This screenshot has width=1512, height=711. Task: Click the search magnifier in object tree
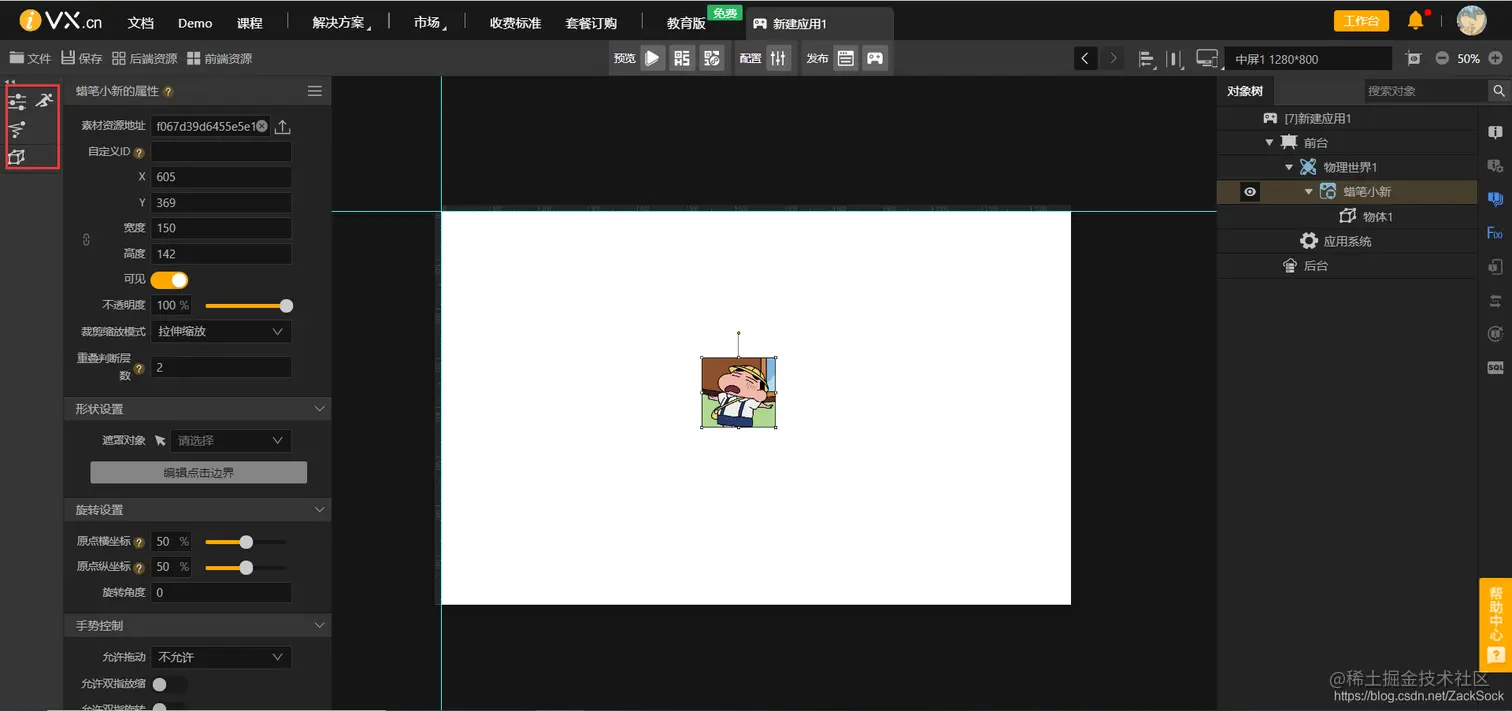click(x=1499, y=91)
